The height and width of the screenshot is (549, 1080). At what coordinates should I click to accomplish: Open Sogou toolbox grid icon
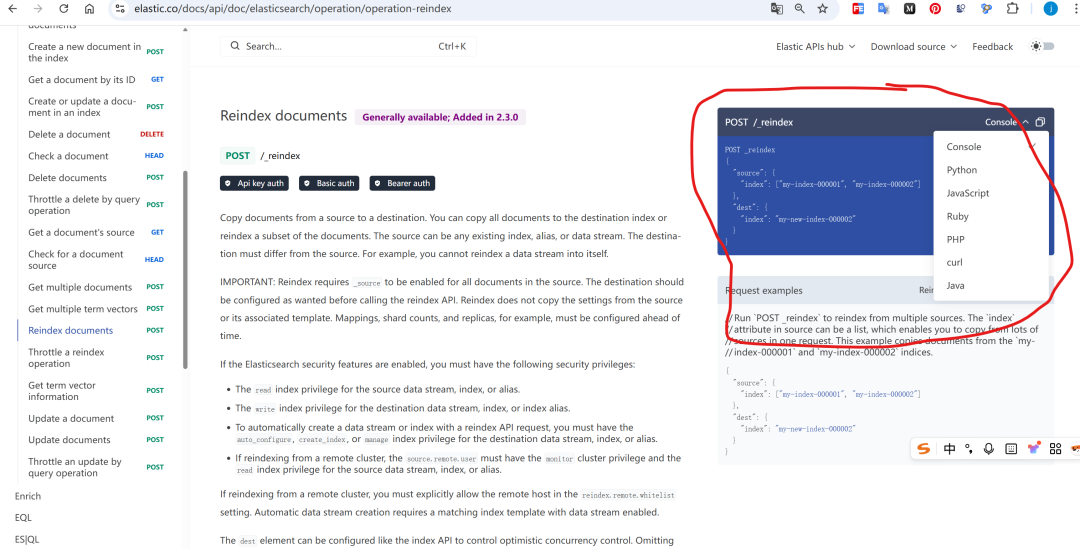coord(1055,449)
